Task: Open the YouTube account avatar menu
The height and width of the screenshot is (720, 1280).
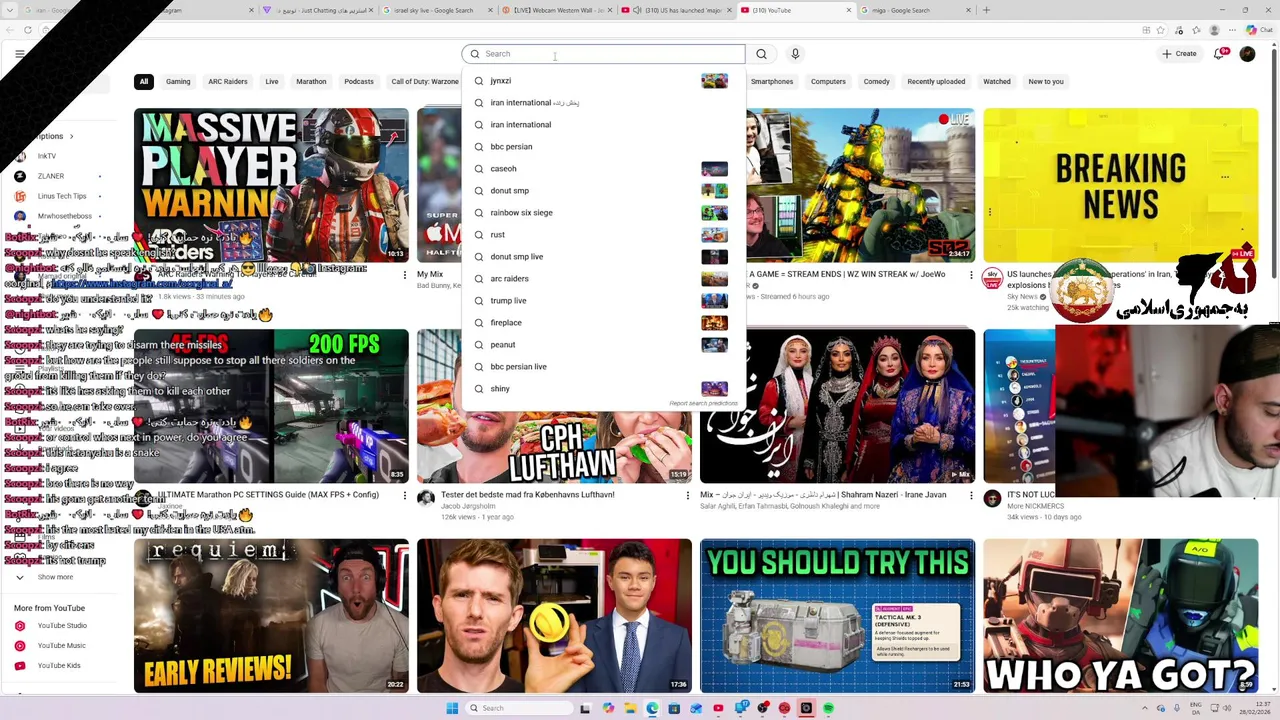Action: click(x=1247, y=54)
